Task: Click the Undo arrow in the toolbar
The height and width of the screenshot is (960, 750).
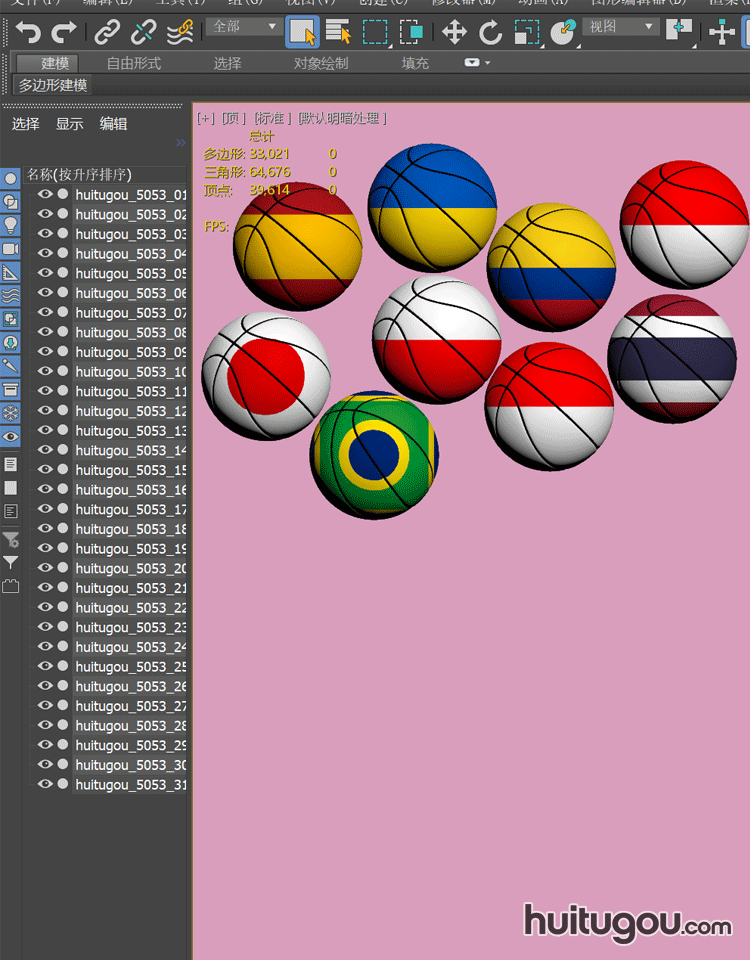Action: coord(28,33)
